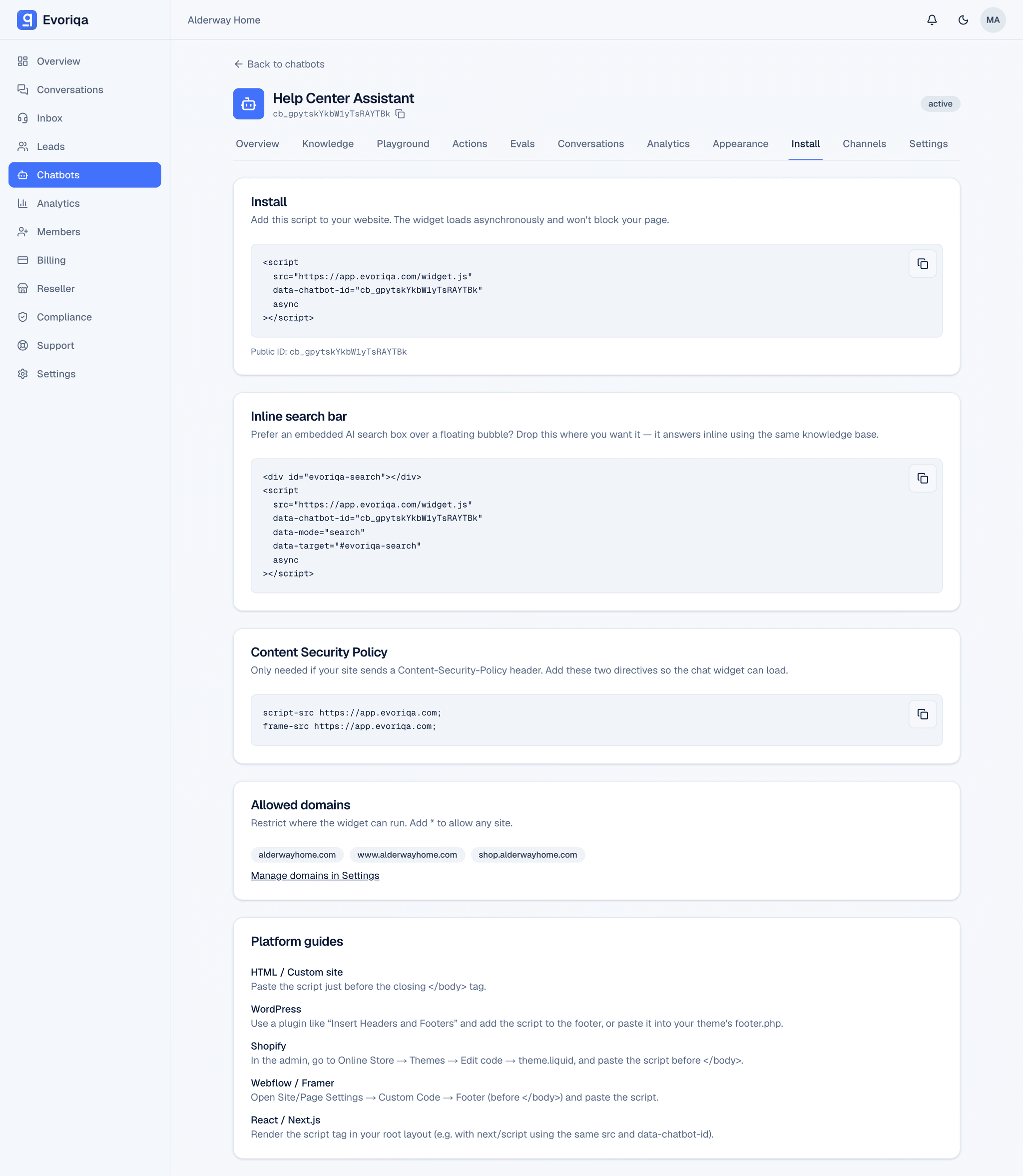Click the Overview sidebar icon

click(23, 61)
